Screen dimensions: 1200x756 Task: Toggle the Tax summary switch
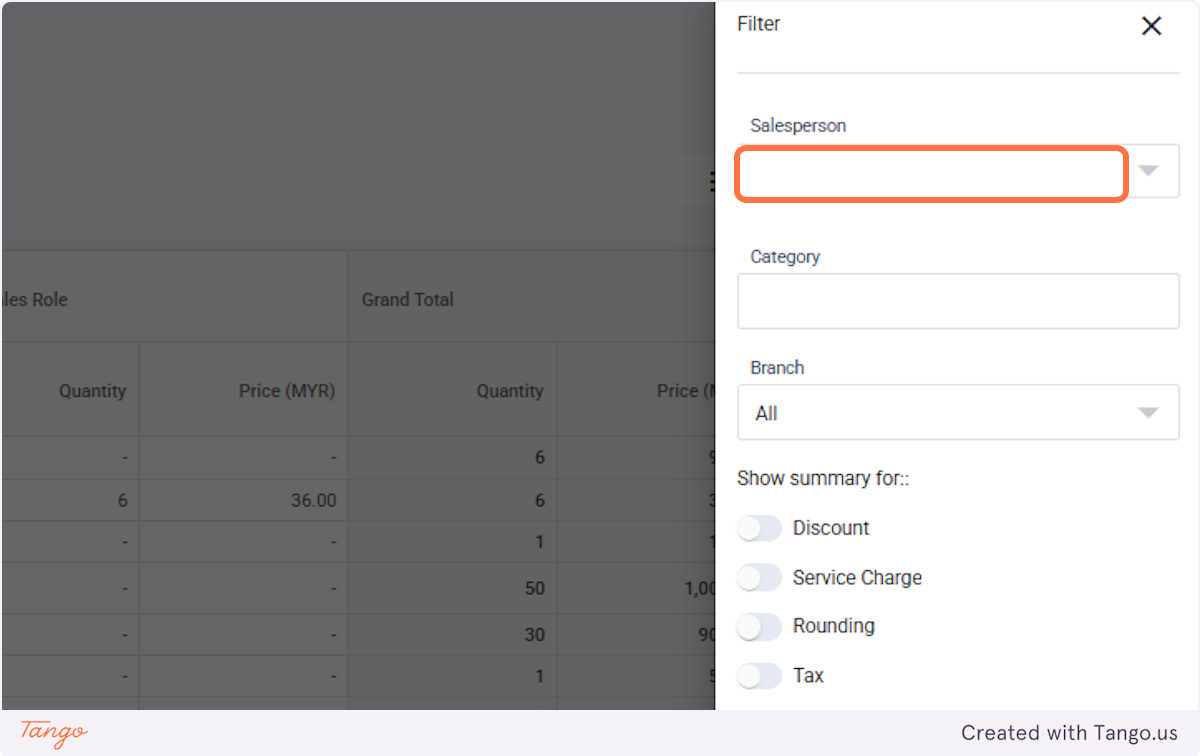click(759, 676)
